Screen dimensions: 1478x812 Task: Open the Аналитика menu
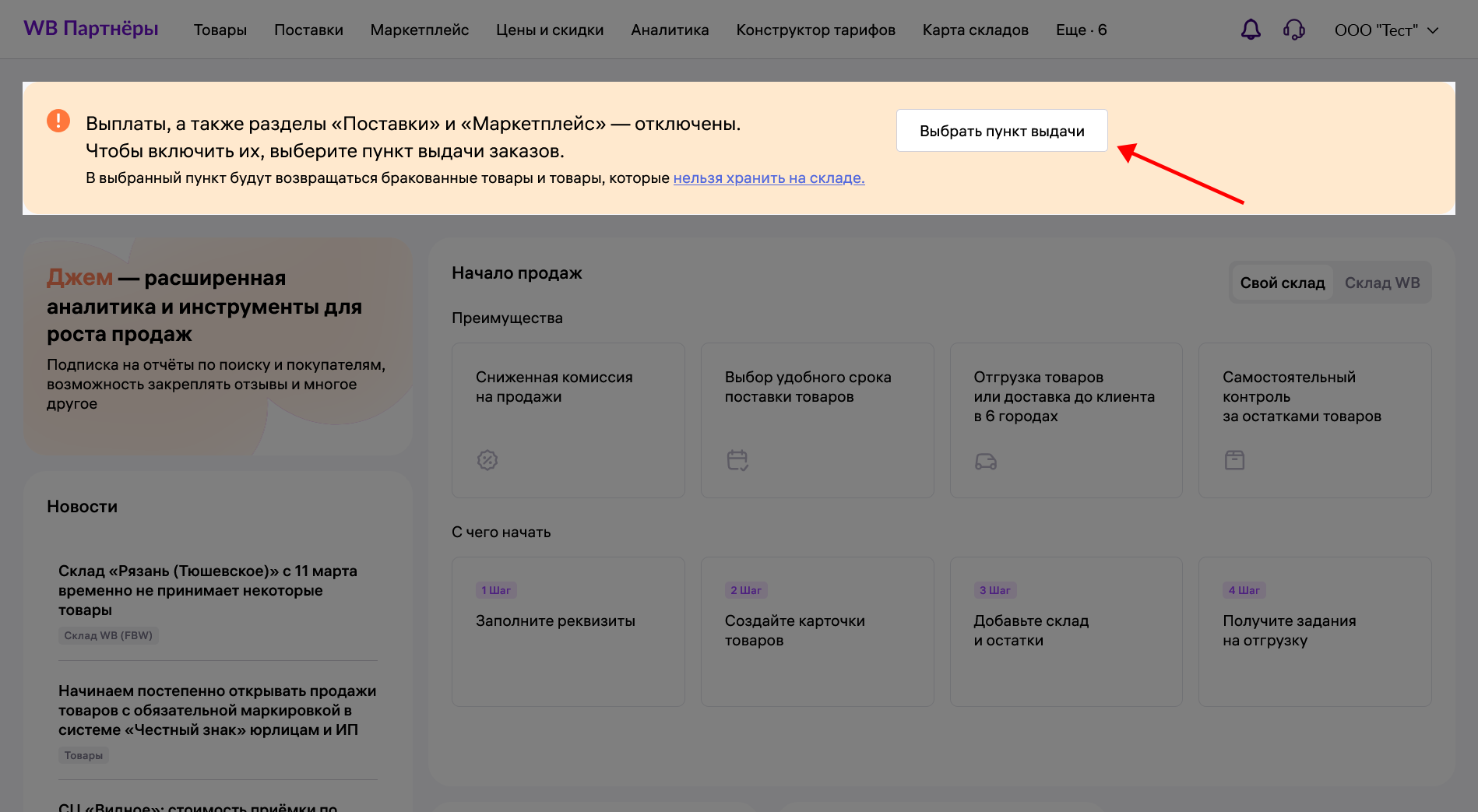pos(670,30)
